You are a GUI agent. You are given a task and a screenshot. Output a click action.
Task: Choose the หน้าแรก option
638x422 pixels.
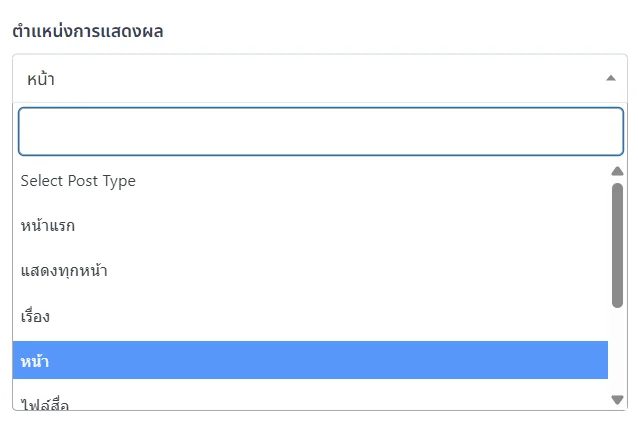[x=48, y=226]
